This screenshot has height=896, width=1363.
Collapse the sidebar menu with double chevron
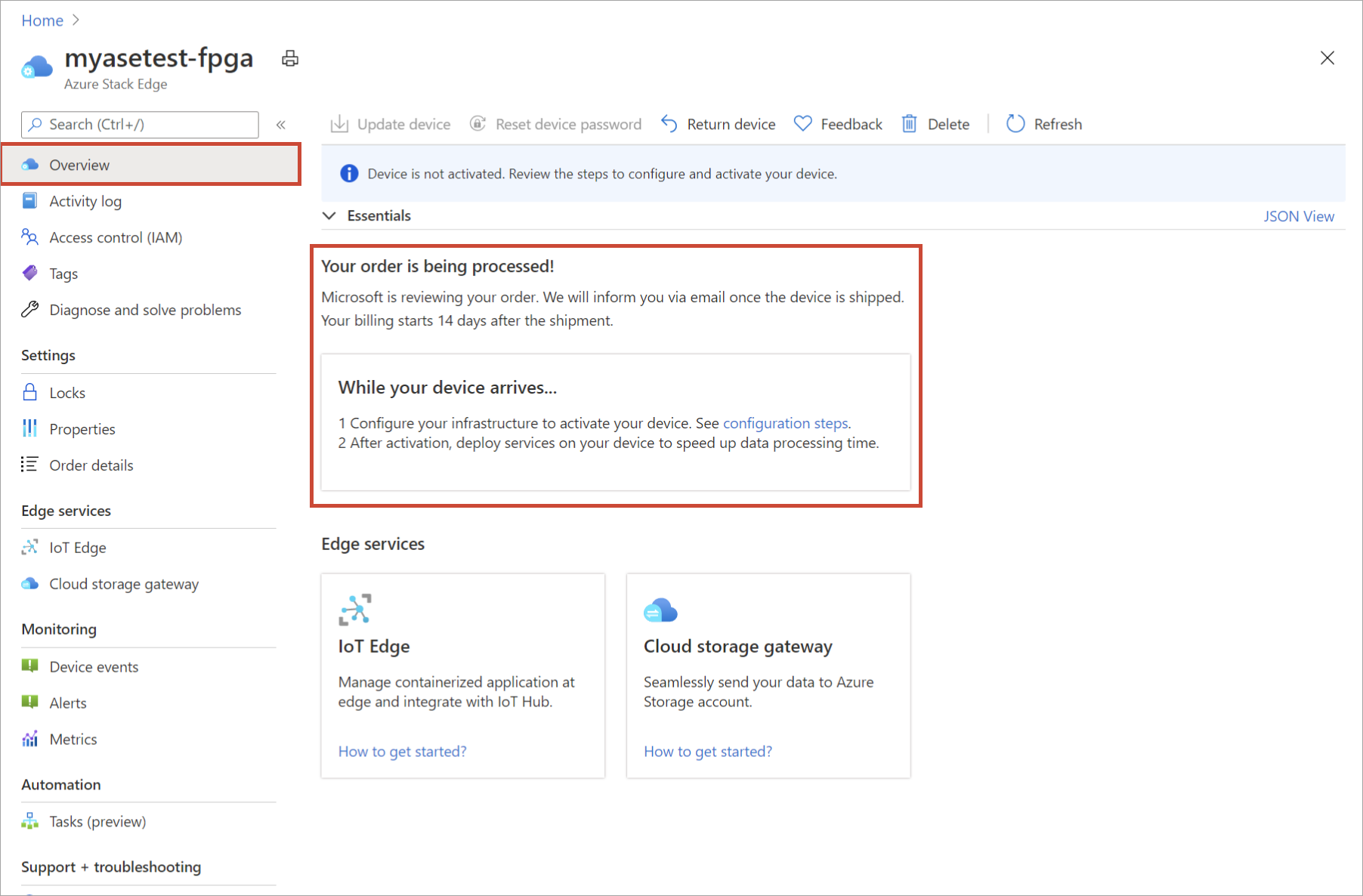click(x=280, y=125)
